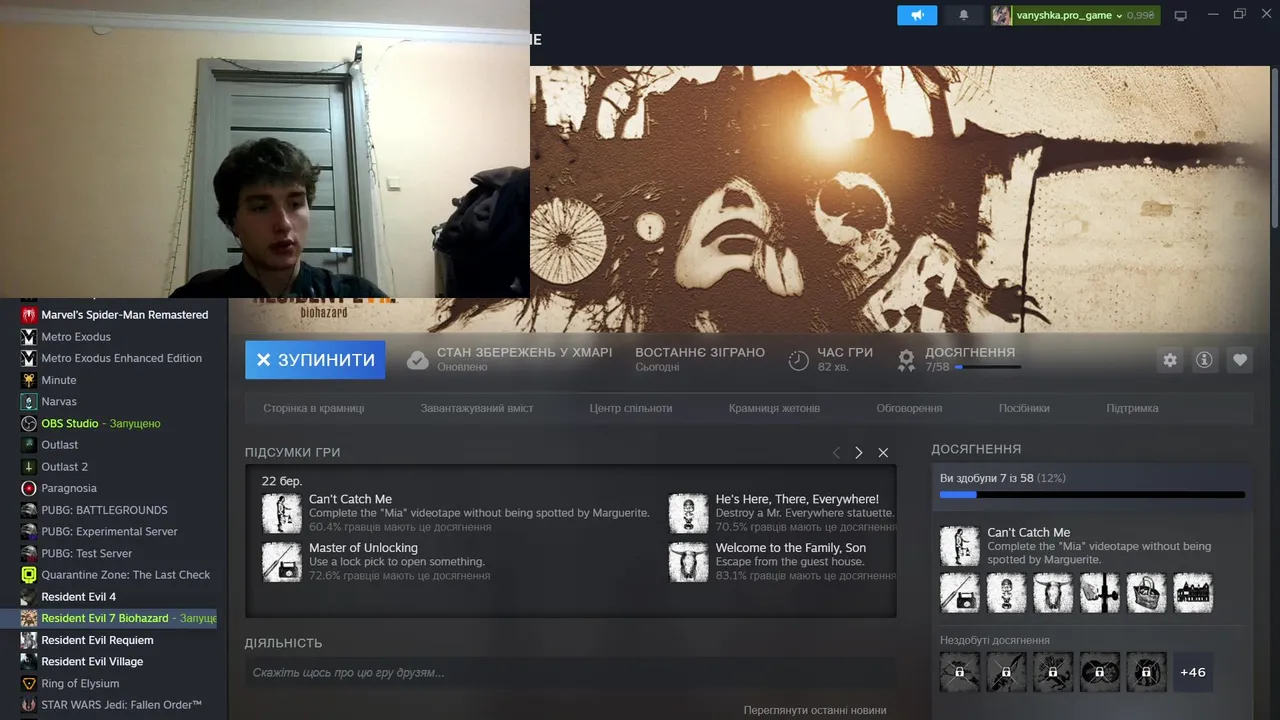
Task: Open the notifications bell
Action: pyautogui.click(x=964, y=15)
